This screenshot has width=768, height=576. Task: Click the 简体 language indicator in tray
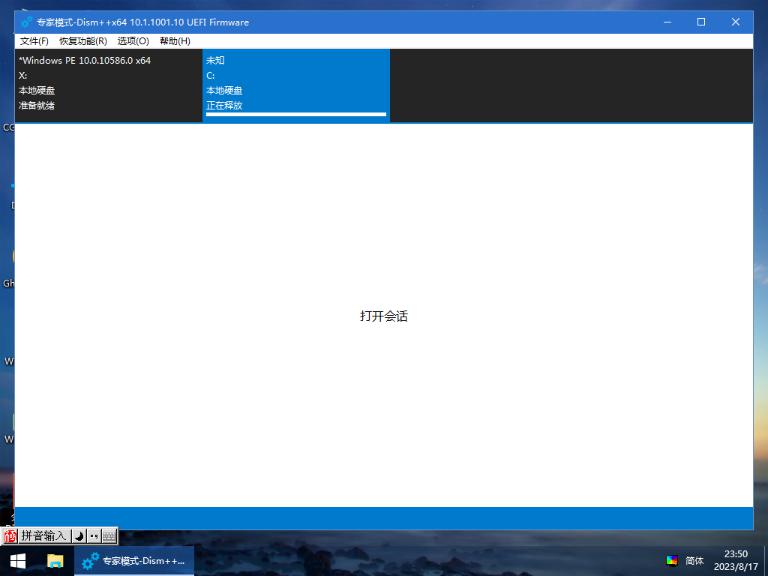(694, 561)
